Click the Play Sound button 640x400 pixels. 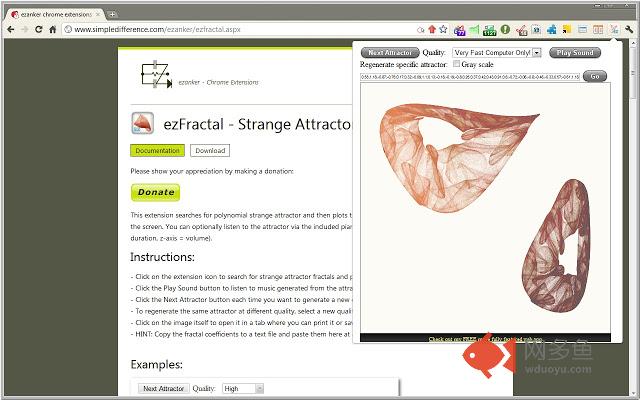coord(575,53)
